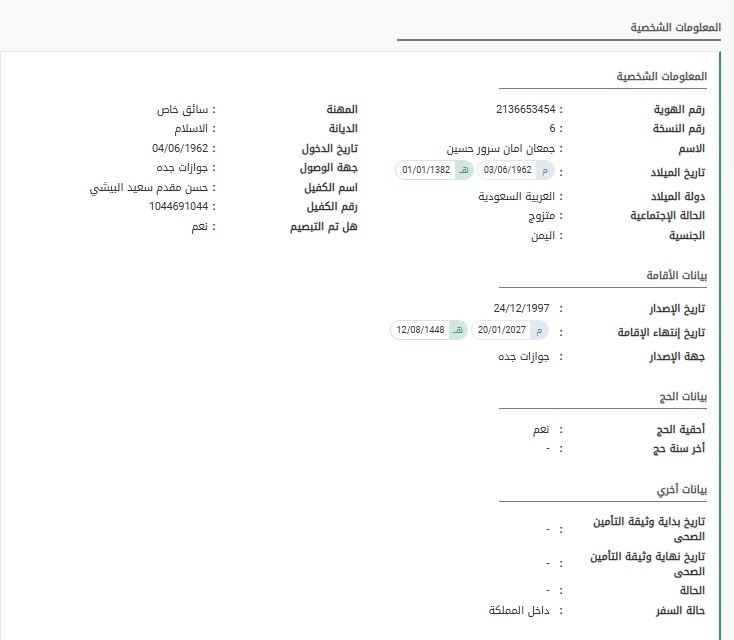Click the Gregorian badge beside expiry date 20/01/2027
Image resolution: width=734 pixels, height=640 pixels.
pyautogui.click(x=540, y=329)
